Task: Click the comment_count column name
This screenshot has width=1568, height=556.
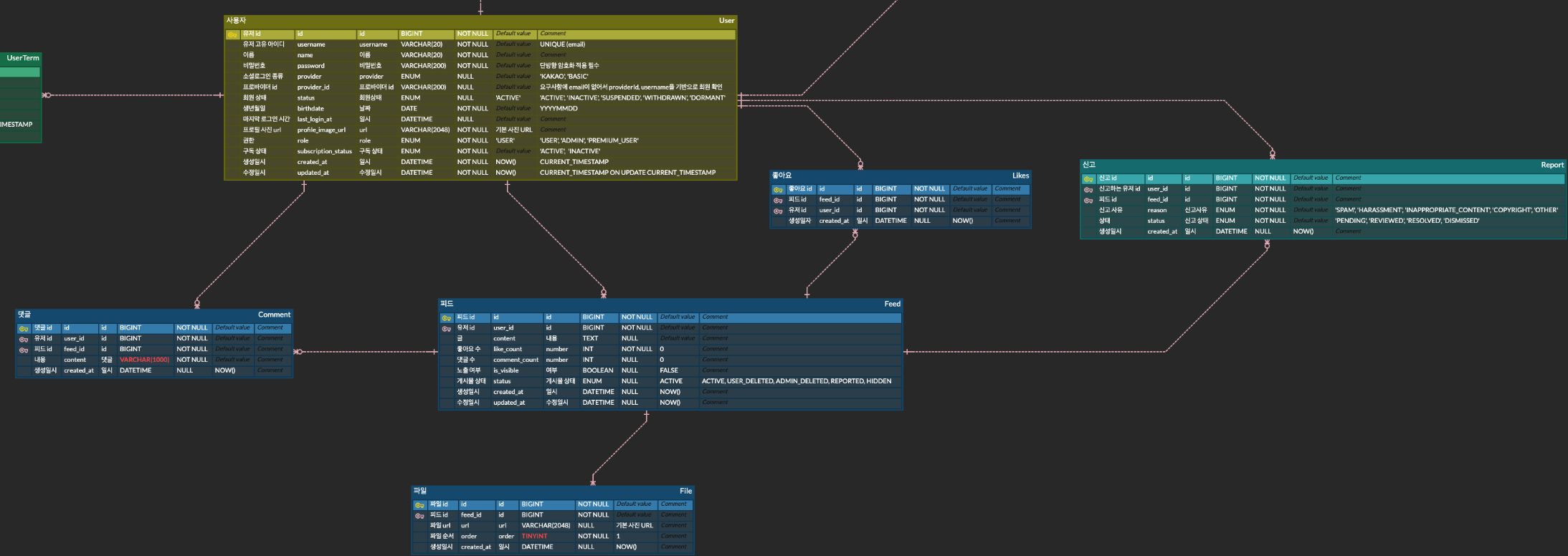Action: [516, 360]
